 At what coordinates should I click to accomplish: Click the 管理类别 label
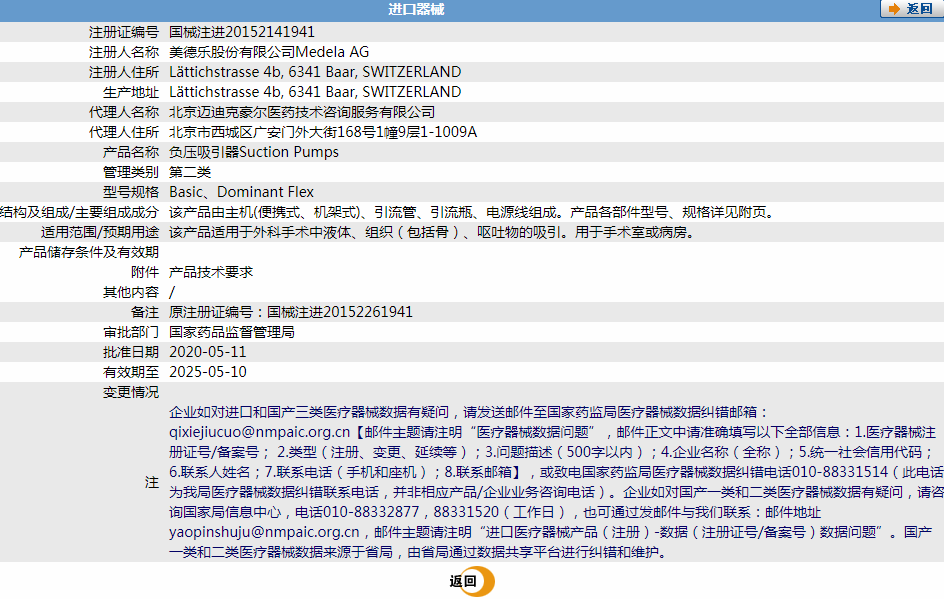(x=131, y=172)
